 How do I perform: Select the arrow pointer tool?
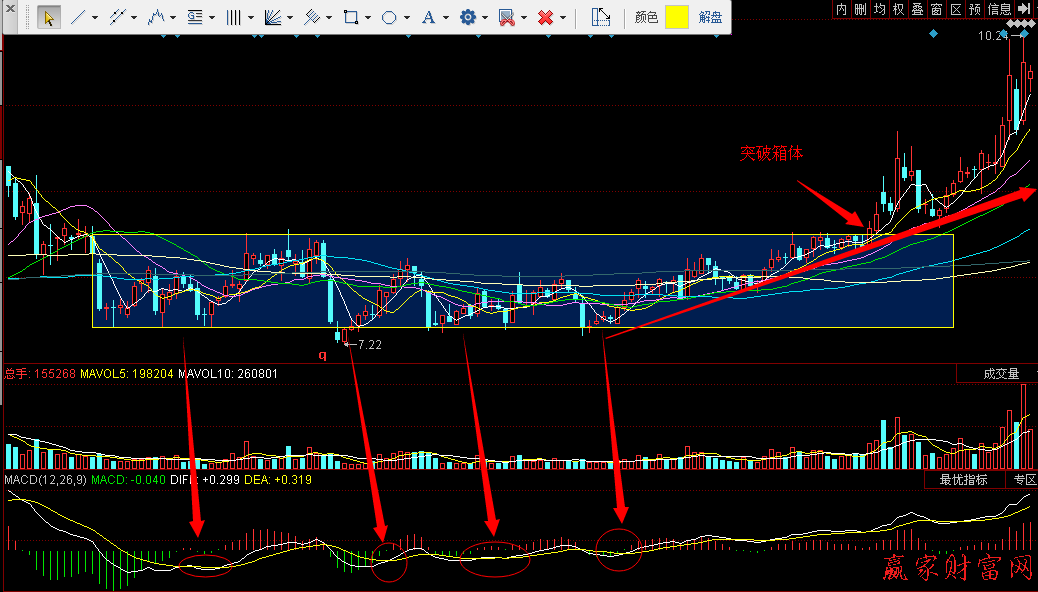click(48, 17)
